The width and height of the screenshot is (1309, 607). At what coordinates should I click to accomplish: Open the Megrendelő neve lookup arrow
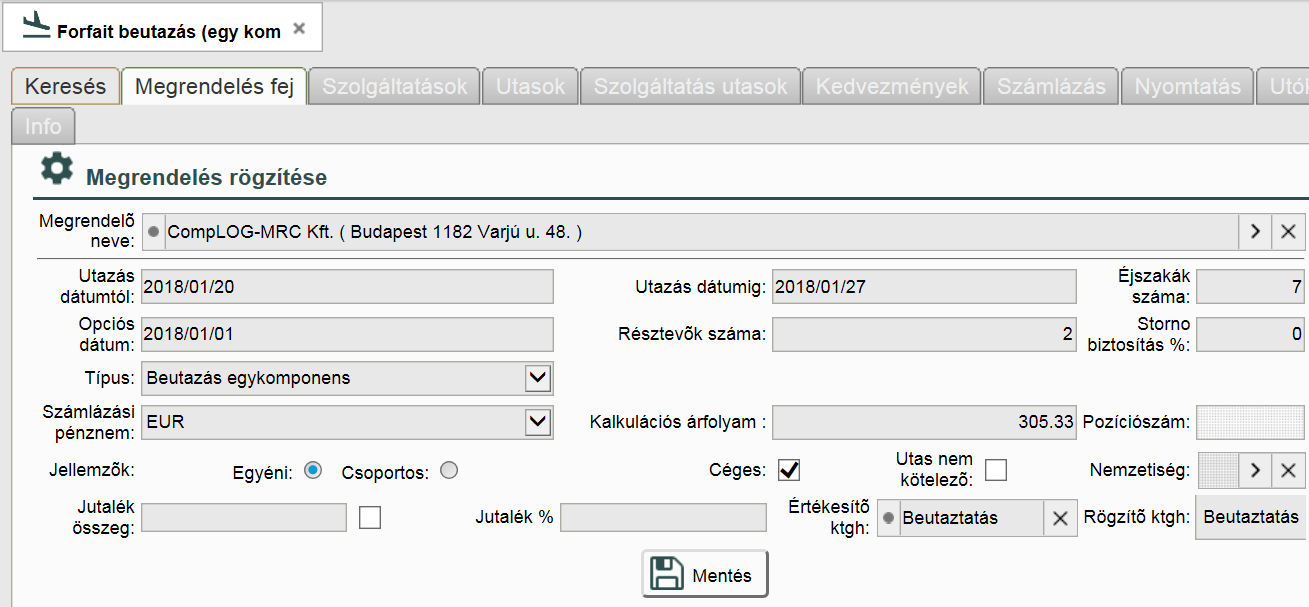click(1255, 232)
